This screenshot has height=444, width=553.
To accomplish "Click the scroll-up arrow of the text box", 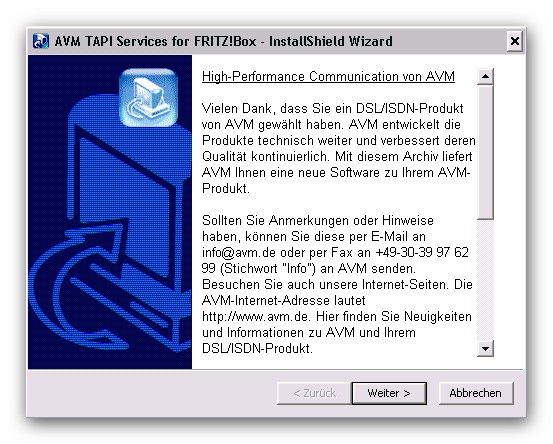I will pos(485,76).
